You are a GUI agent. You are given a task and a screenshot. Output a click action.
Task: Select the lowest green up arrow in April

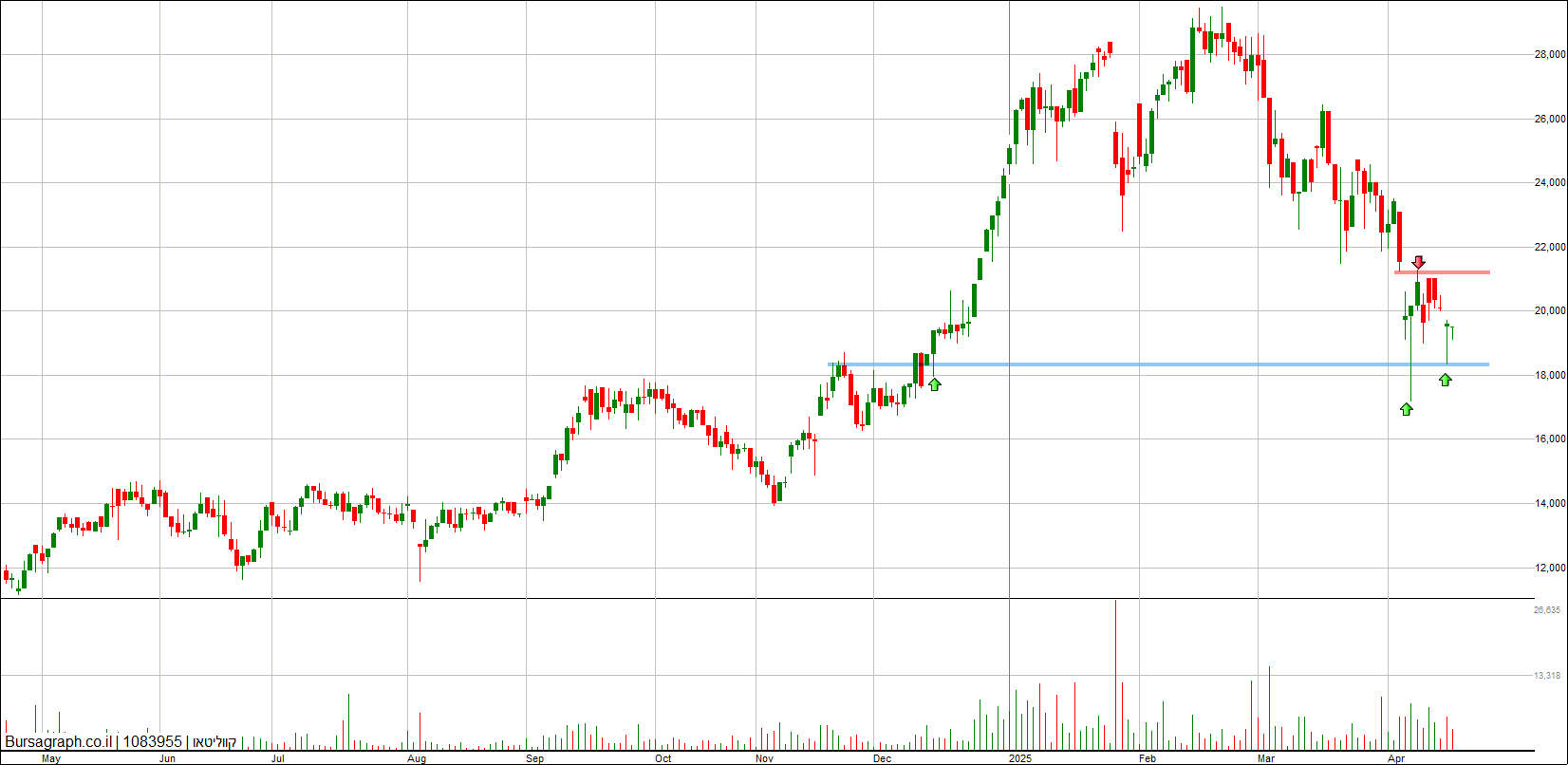point(1407,409)
